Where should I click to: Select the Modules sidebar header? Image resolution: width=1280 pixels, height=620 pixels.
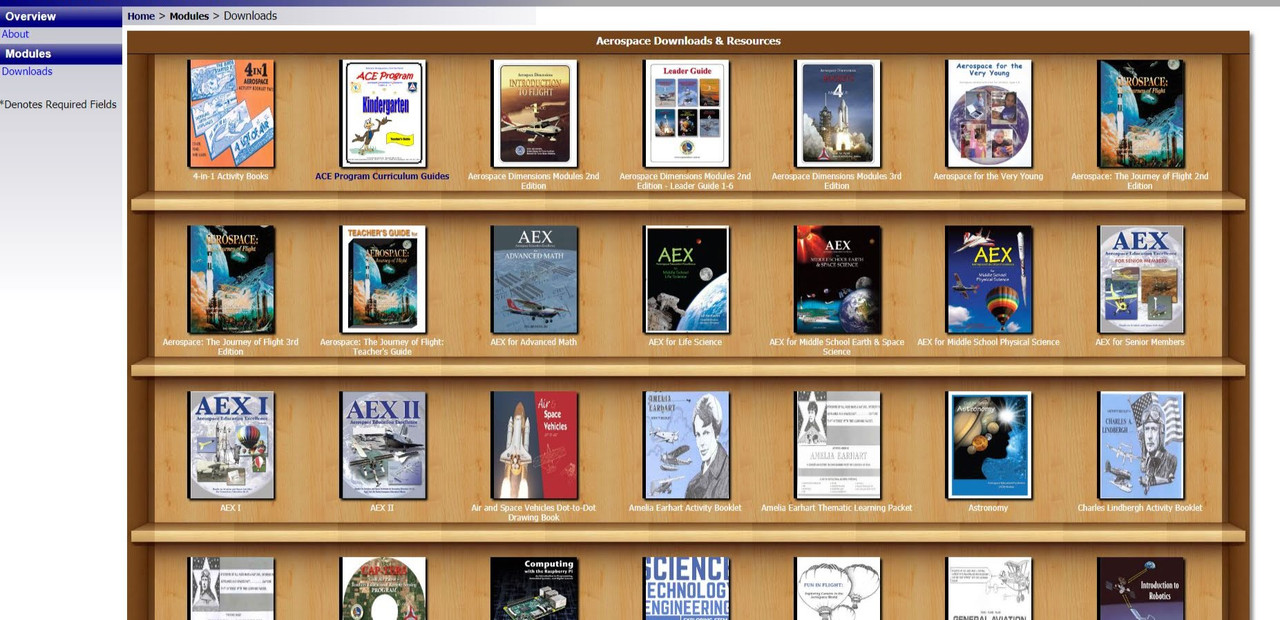61,54
